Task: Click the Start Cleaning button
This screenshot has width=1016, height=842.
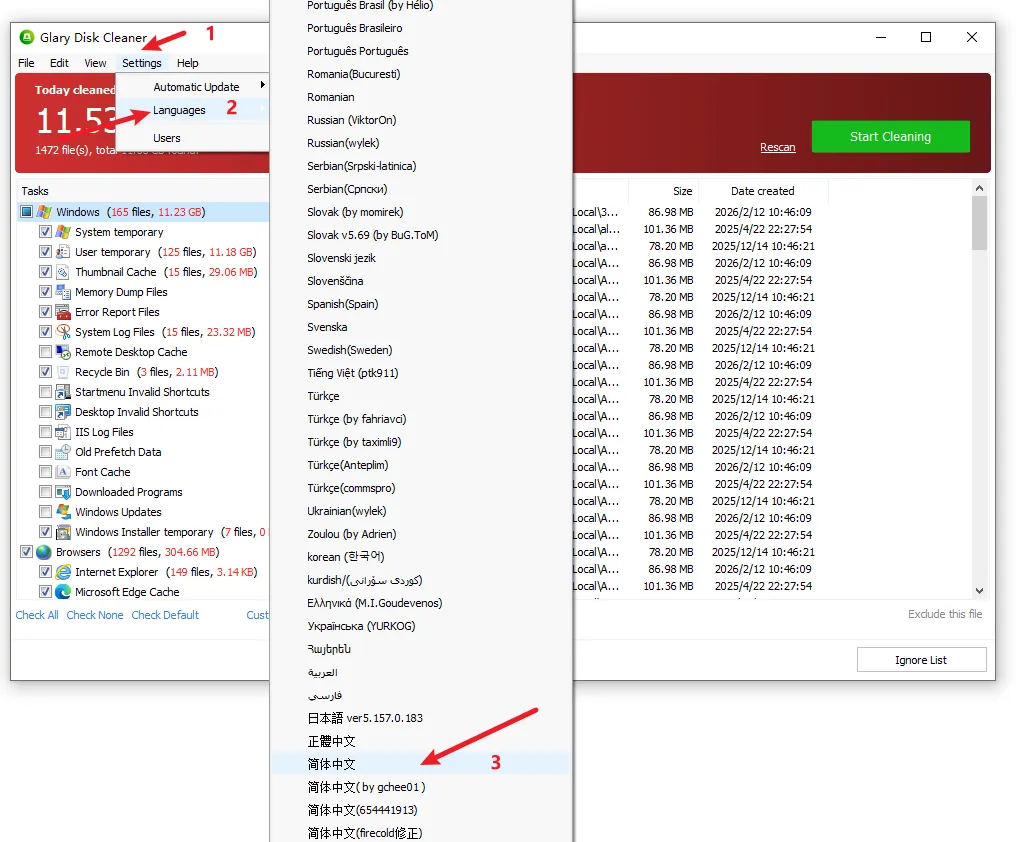Action: pos(890,137)
